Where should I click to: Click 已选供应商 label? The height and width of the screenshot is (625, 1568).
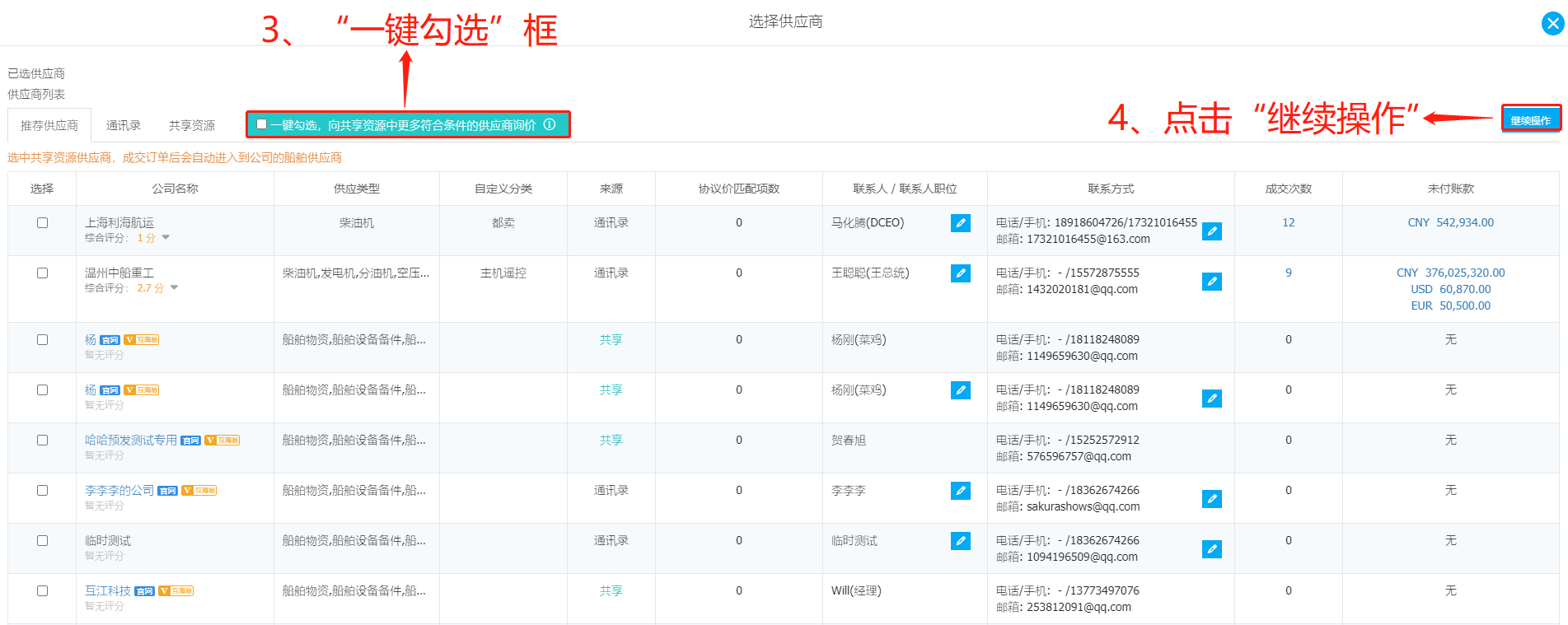(x=36, y=74)
